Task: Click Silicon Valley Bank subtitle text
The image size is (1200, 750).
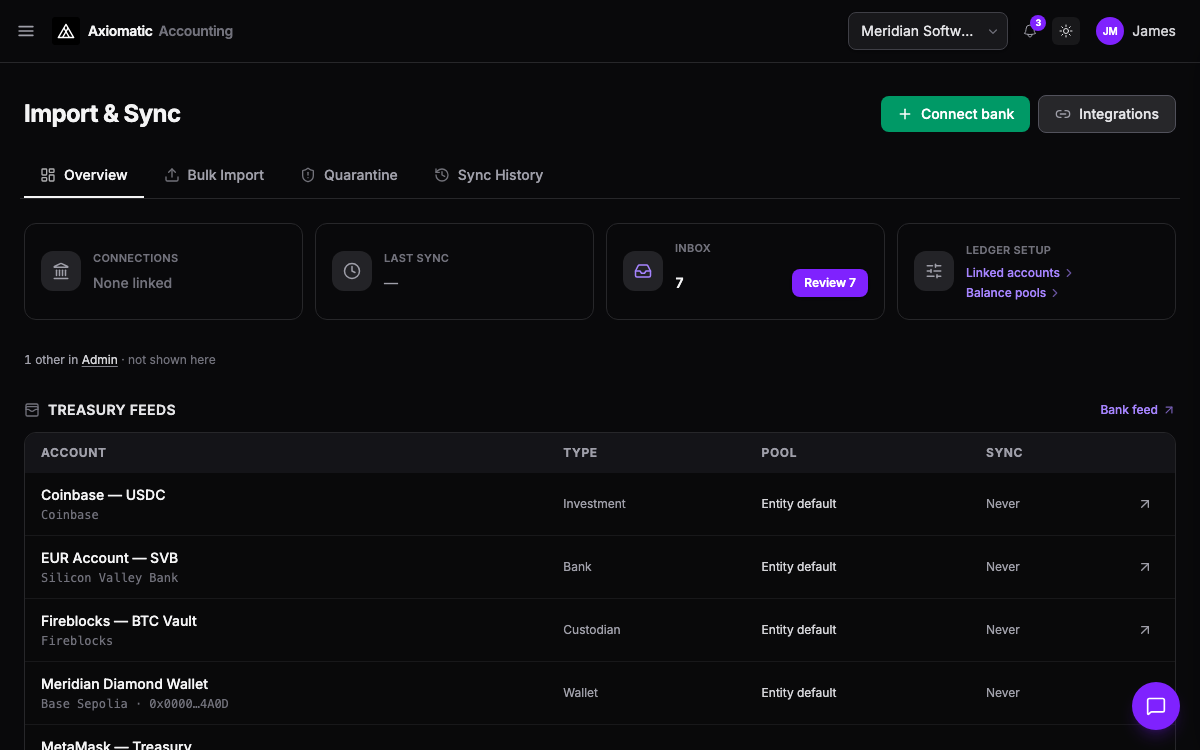Action: (110, 578)
